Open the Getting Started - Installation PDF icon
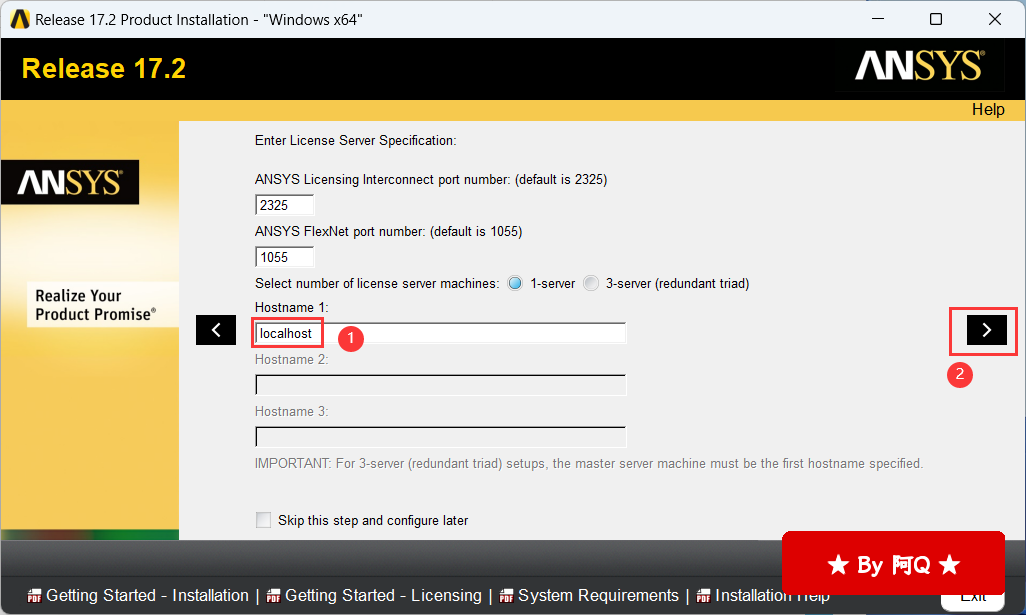 [34, 596]
